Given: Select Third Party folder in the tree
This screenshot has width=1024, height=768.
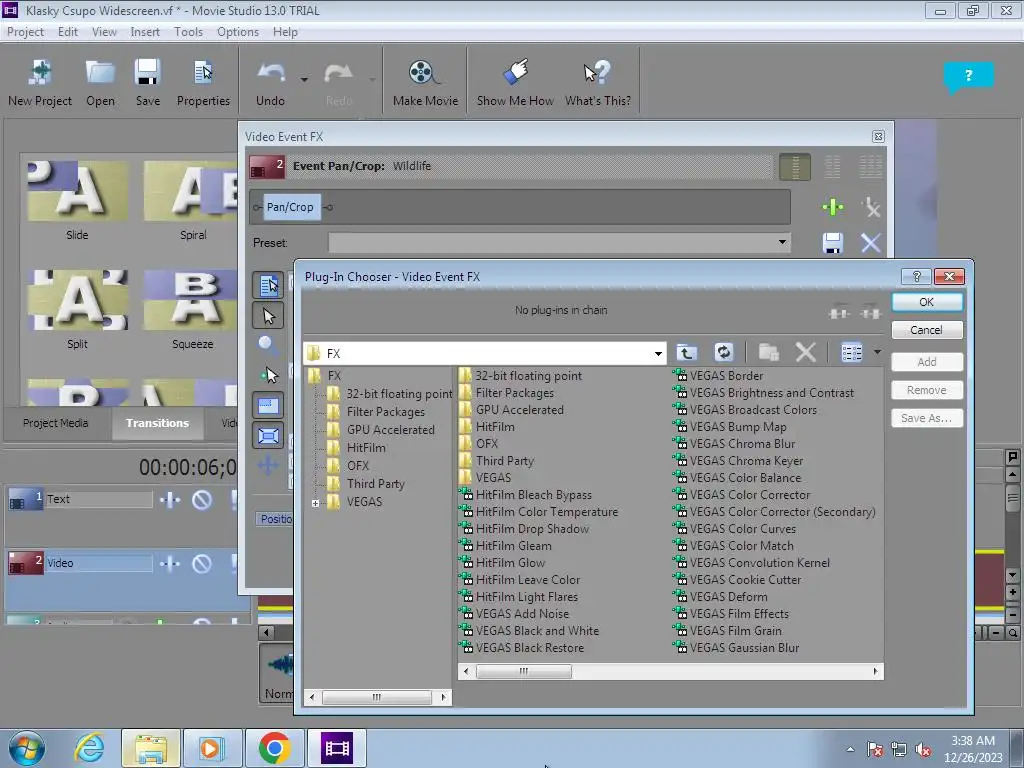Looking at the screenshot, I should (376, 484).
